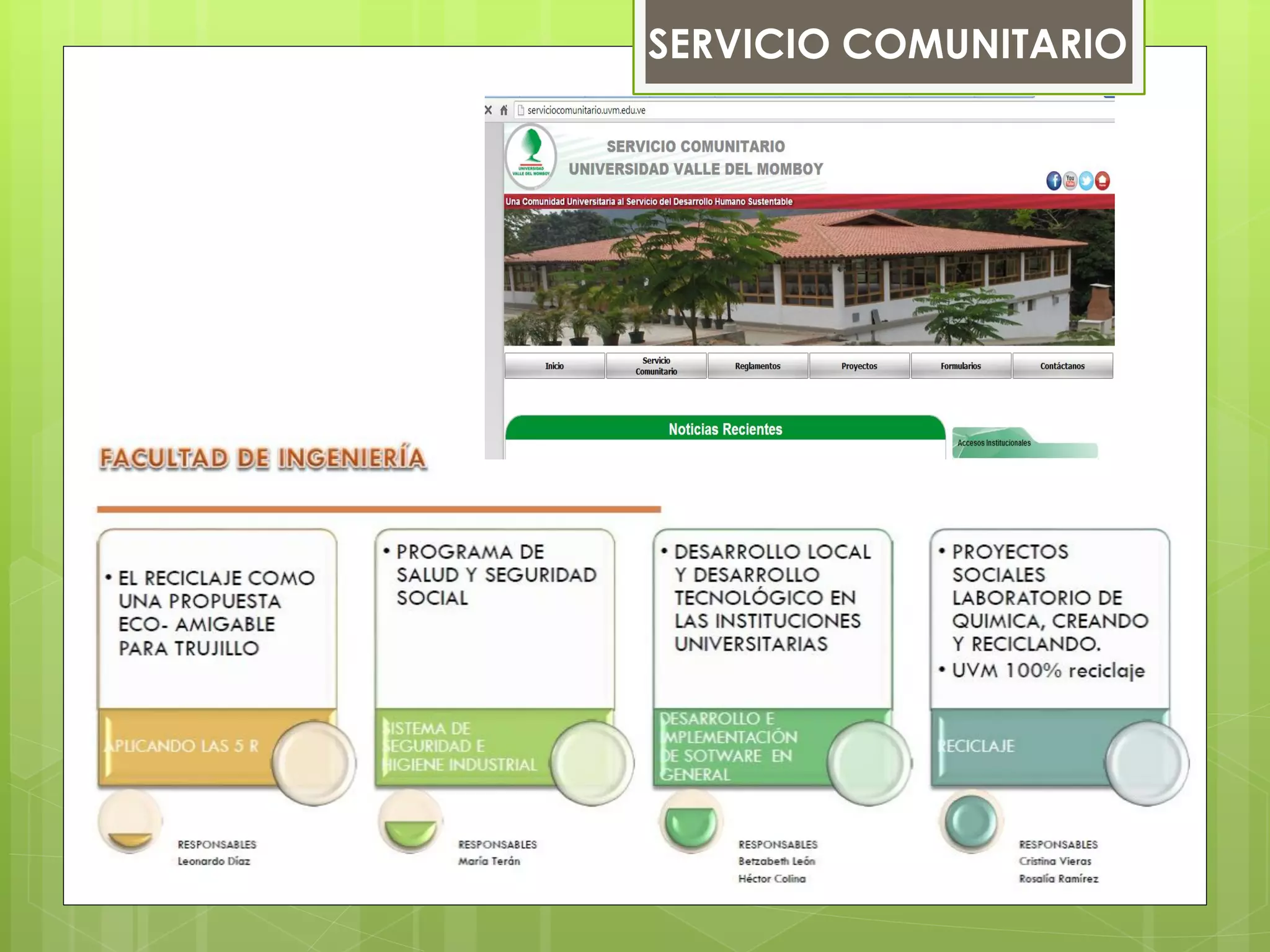Click RESPONSABLES label above Cristina Vieras
1270x952 pixels.
point(1059,844)
